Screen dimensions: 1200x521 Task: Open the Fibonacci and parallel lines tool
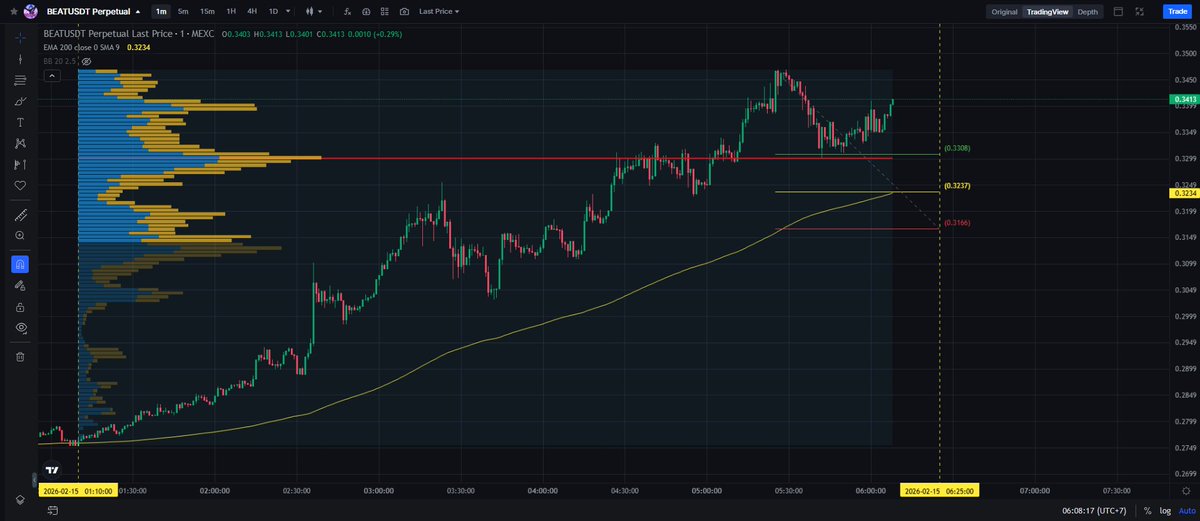pos(20,80)
